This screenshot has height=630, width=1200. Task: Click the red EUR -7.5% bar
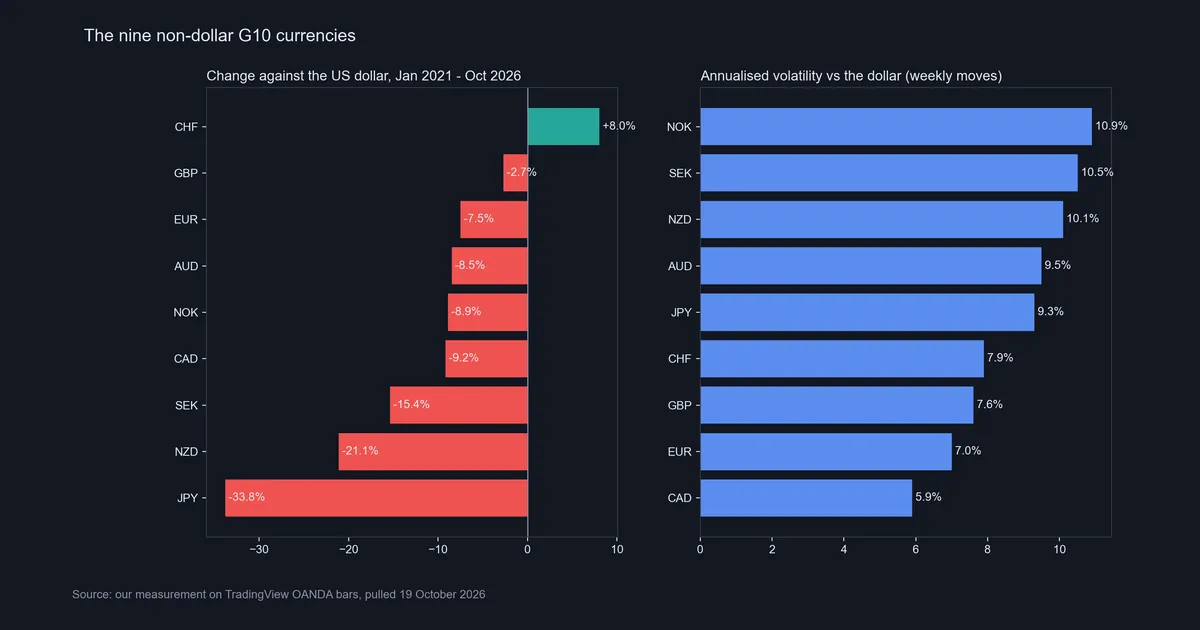click(x=494, y=219)
